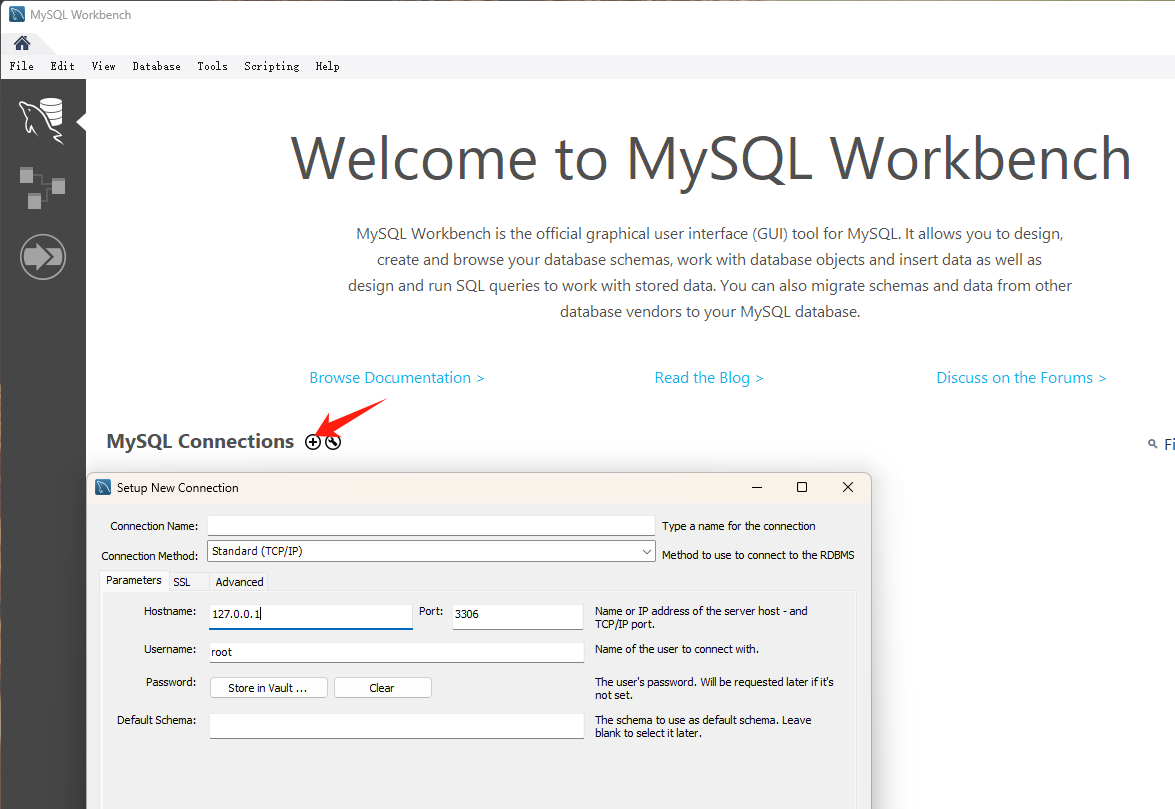This screenshot has width=1175, height=809.
Task: Switch to the SSL tab
Action: [181, 582]
